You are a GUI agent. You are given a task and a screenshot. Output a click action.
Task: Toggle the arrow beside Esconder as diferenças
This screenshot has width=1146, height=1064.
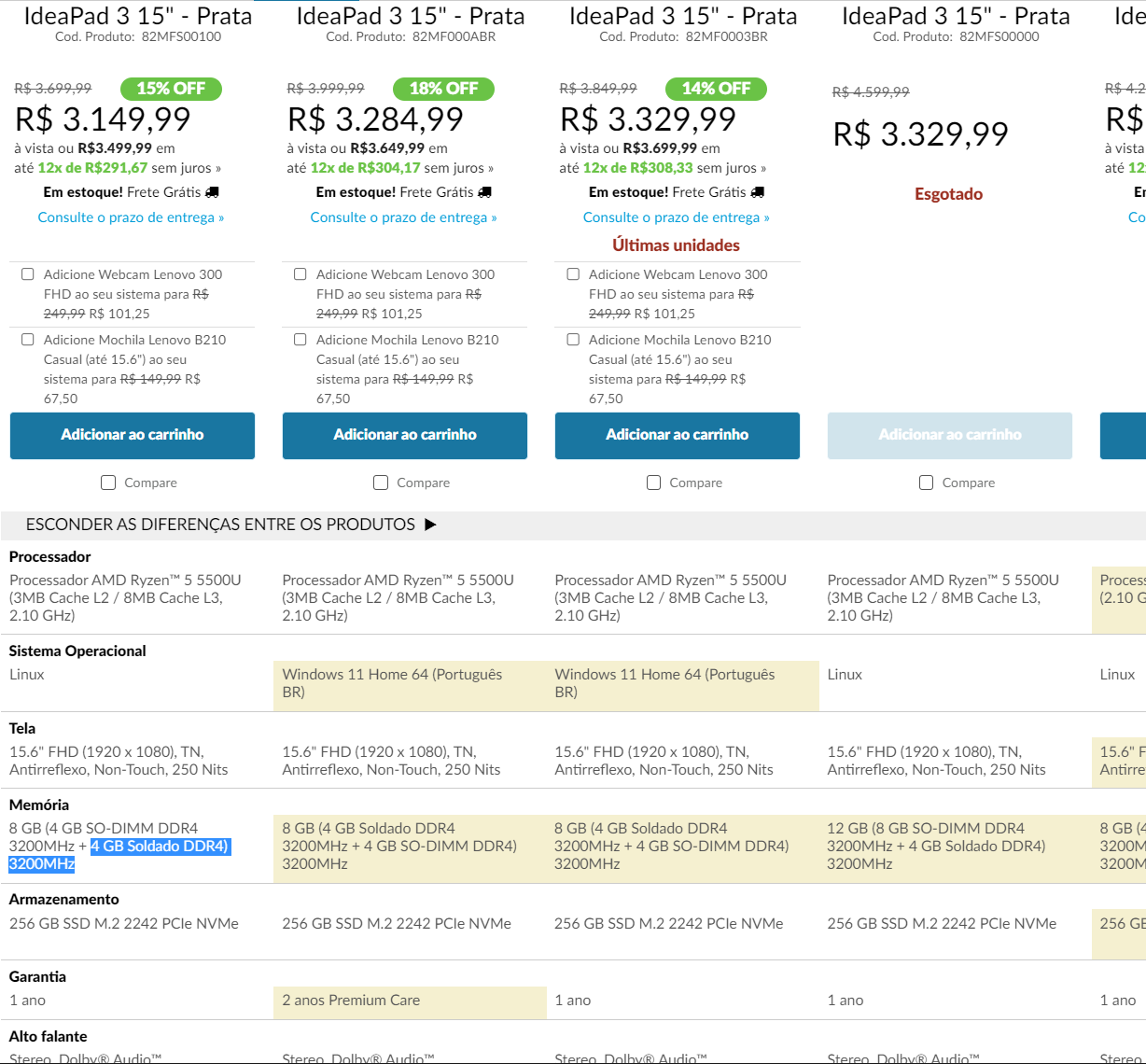(x=430, y=525)
